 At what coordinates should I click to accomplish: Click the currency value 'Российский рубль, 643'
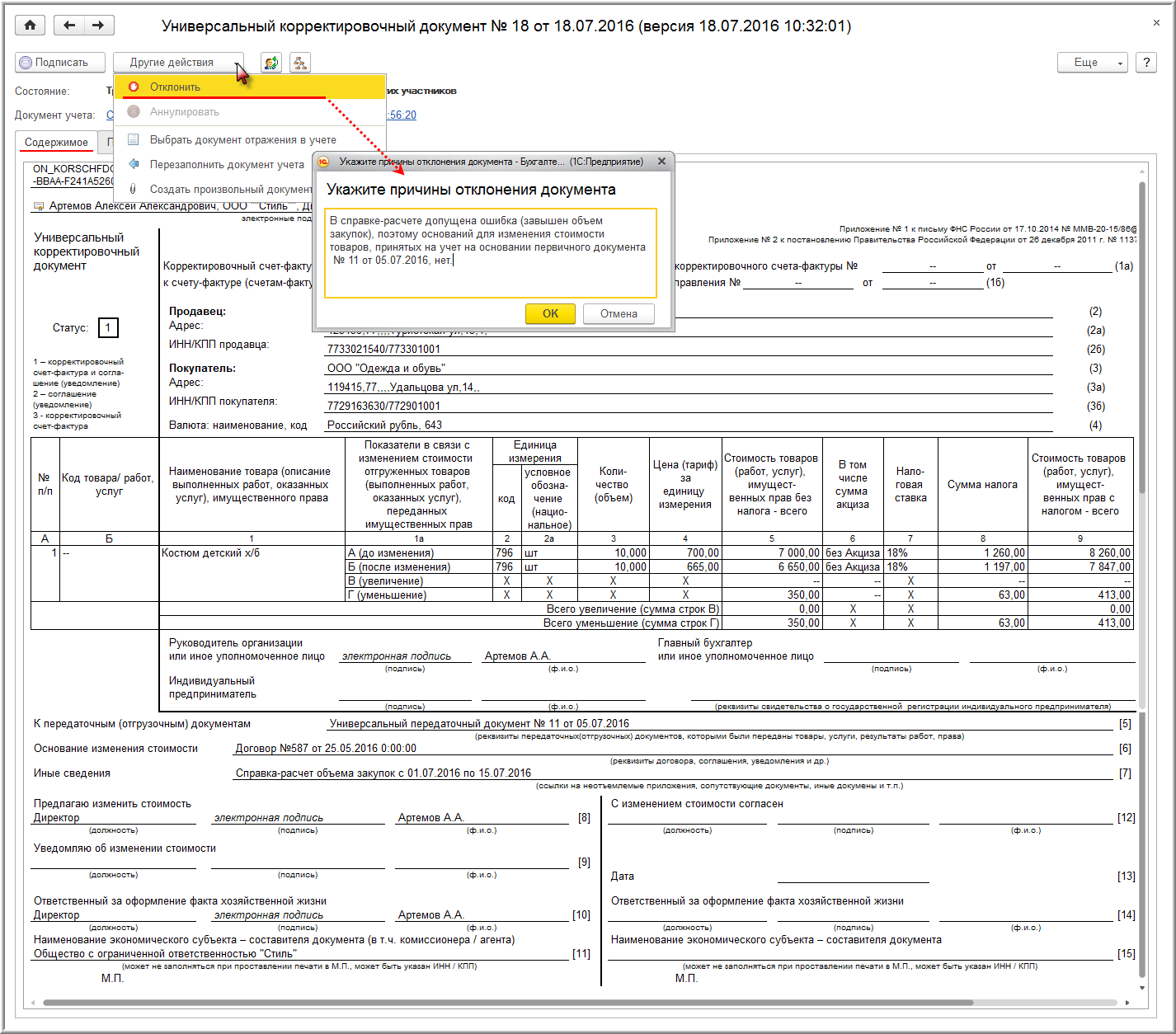384,425
